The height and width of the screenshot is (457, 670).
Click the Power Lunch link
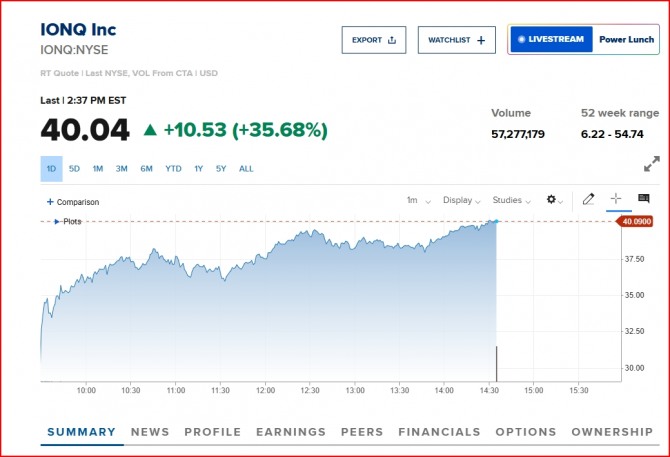(625, 40)
